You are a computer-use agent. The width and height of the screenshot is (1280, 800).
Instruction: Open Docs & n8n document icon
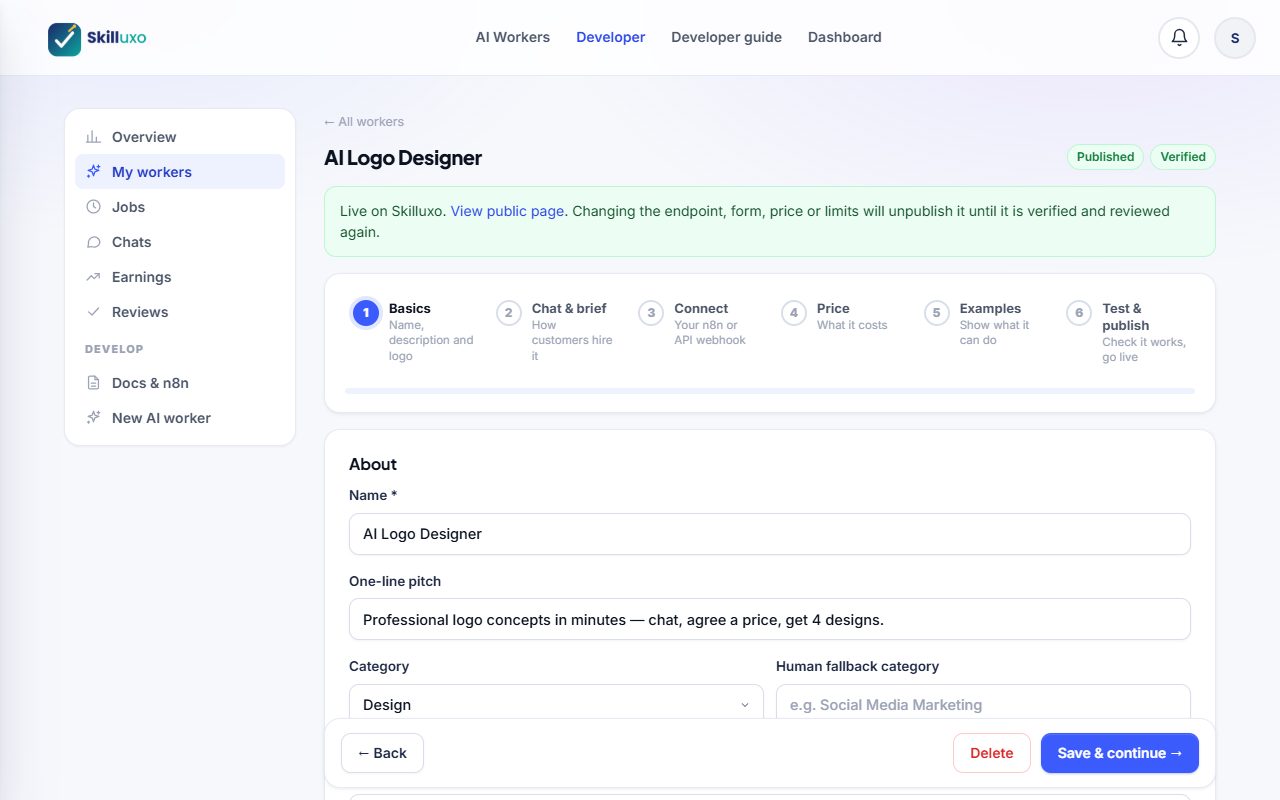[93, 383]
